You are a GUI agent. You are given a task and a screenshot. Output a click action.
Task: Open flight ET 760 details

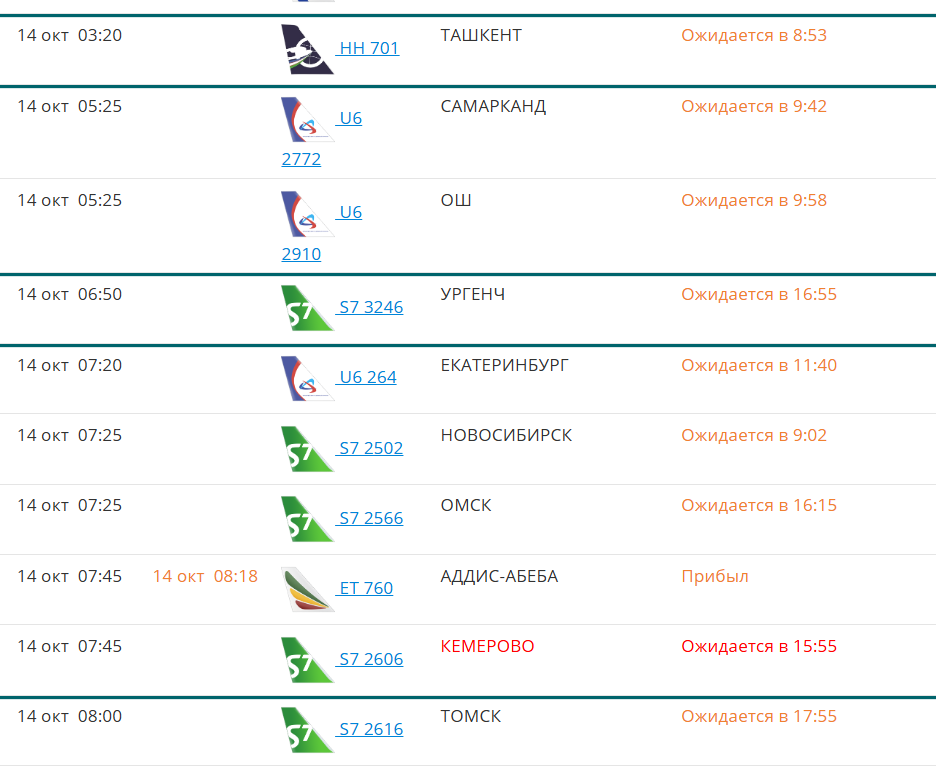[365, 588]
